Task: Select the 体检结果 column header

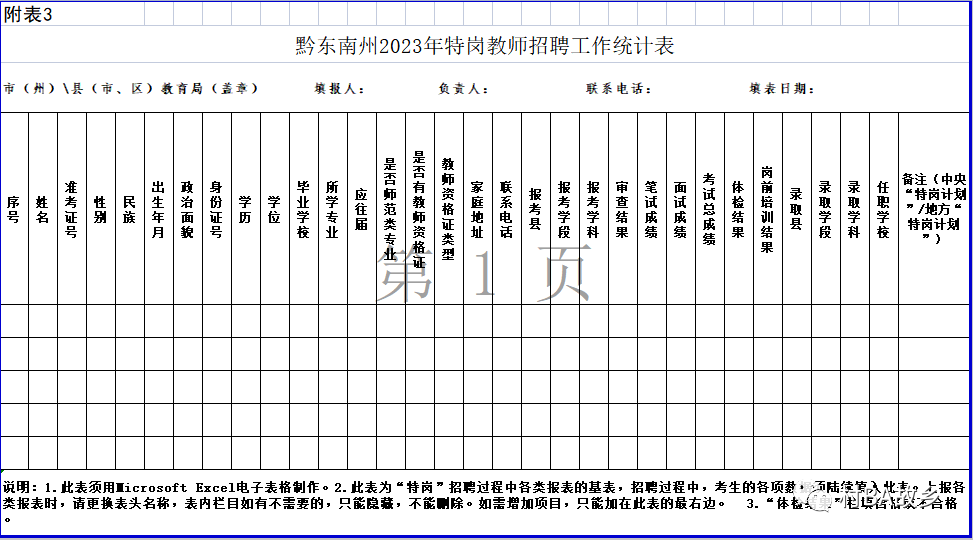Action: (x=739, y=209)
